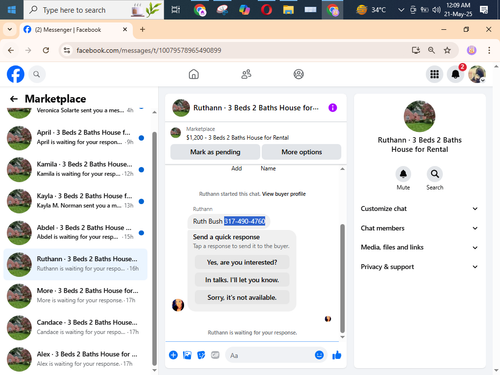Open File Explorer from taskbar
Viewport: 500px width, 375px height.
pyautogui.click(x=288, y=10)
